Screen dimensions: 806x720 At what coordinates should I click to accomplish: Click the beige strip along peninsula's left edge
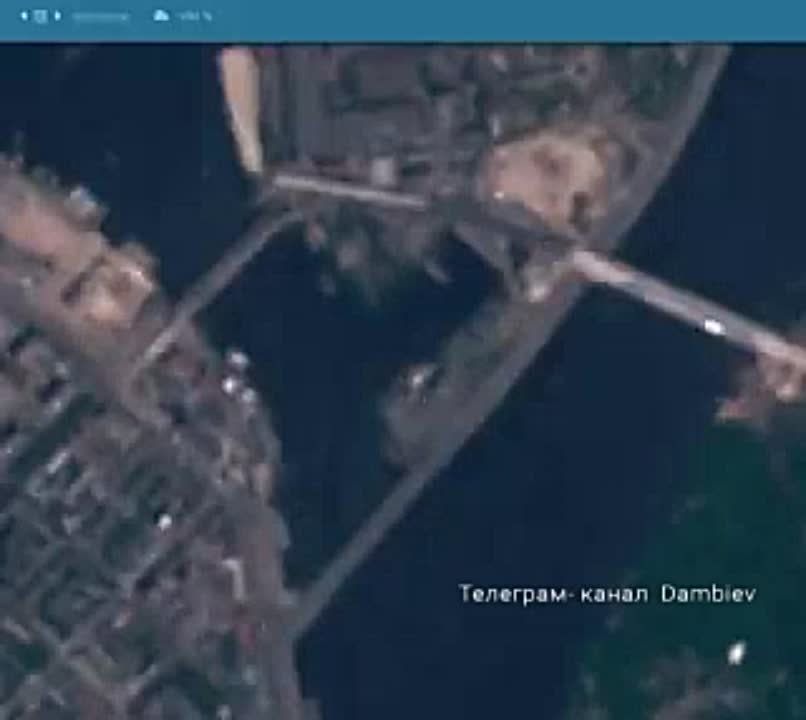[x=240, y=110]
